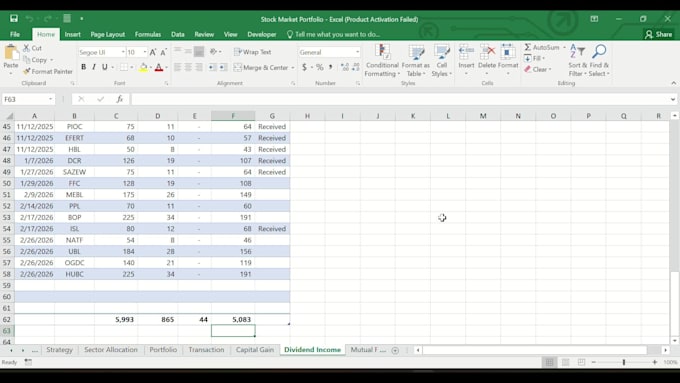Toggle Wrap Text
The width and height of the screenshot is (680, 383).
point(252,52)
